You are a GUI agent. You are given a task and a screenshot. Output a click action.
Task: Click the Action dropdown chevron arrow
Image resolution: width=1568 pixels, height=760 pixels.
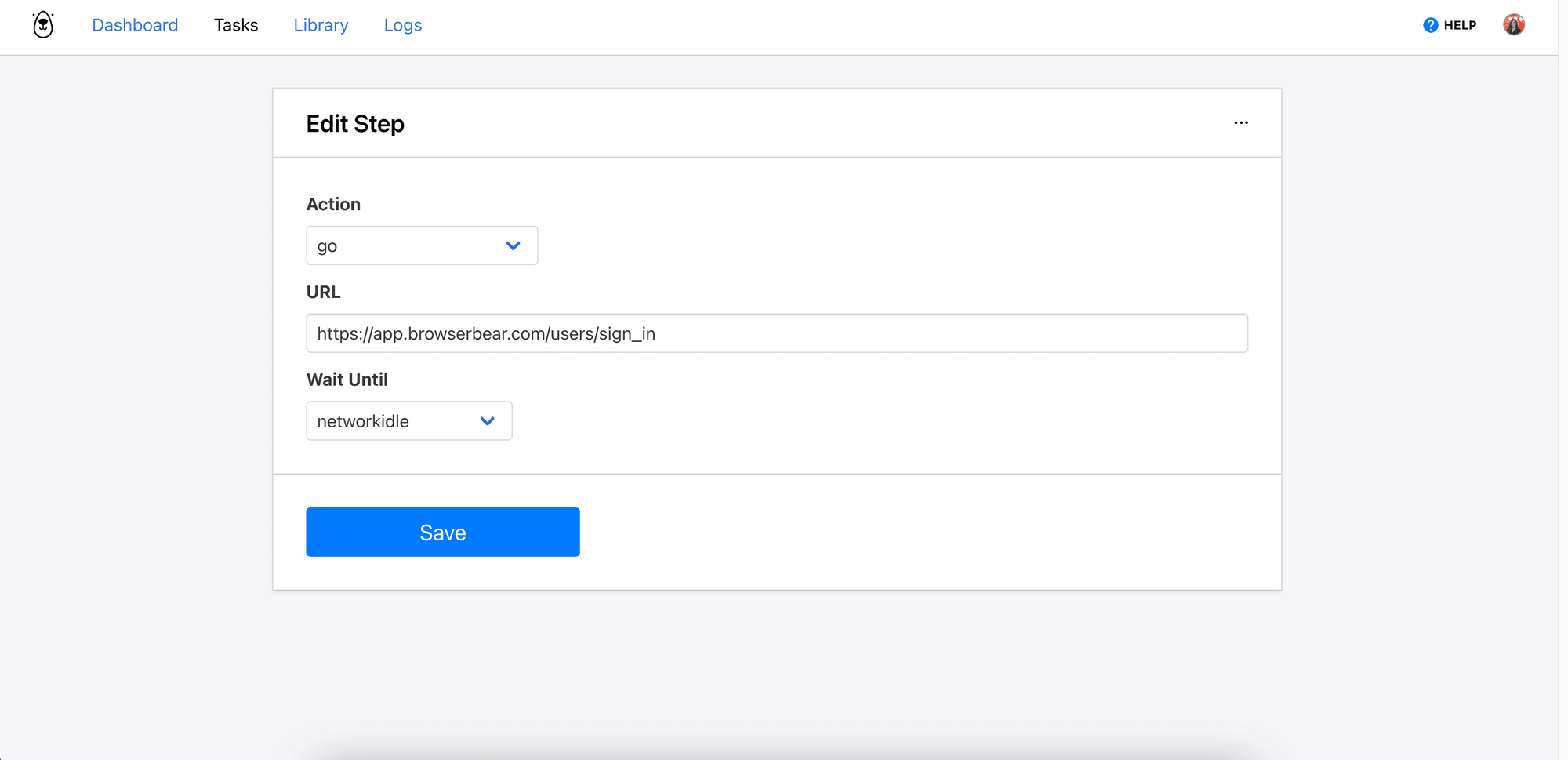coord(514,245)
